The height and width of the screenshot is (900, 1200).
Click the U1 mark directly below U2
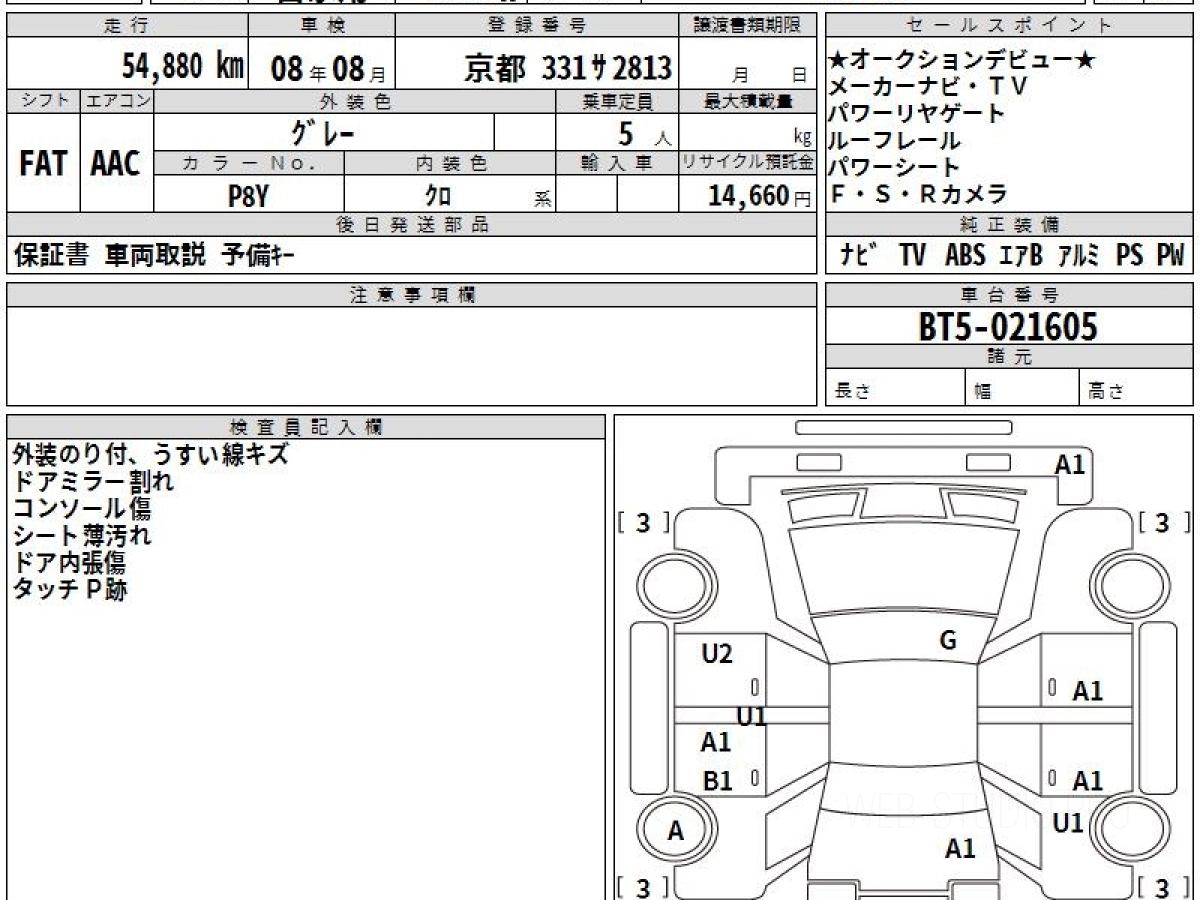(751, 717)
